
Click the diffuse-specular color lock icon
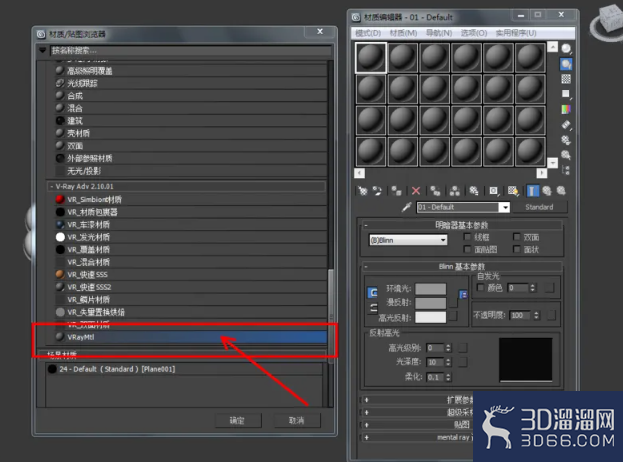[x=373, y=307]
